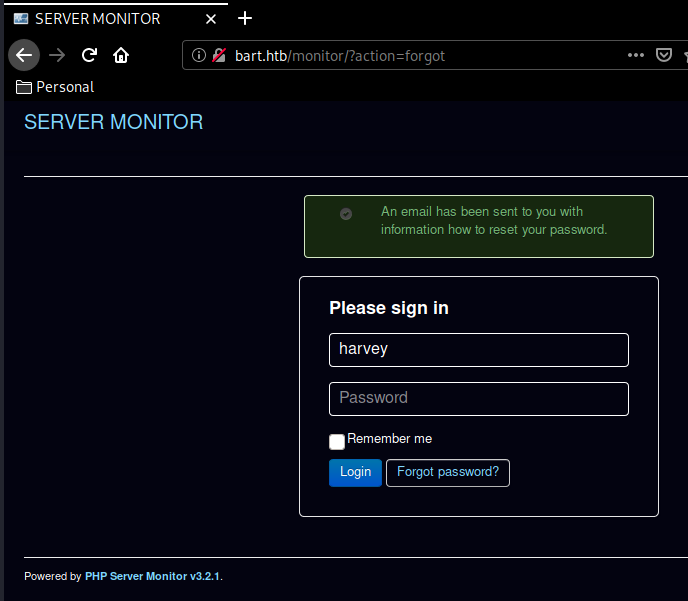
Task: Focus the Password input field
Action: (x=478, y=398)
